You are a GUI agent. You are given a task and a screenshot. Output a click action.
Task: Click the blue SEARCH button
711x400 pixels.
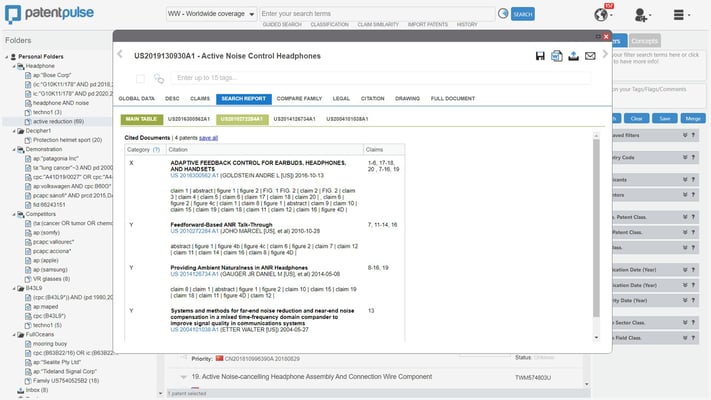(x=523, y=14)
